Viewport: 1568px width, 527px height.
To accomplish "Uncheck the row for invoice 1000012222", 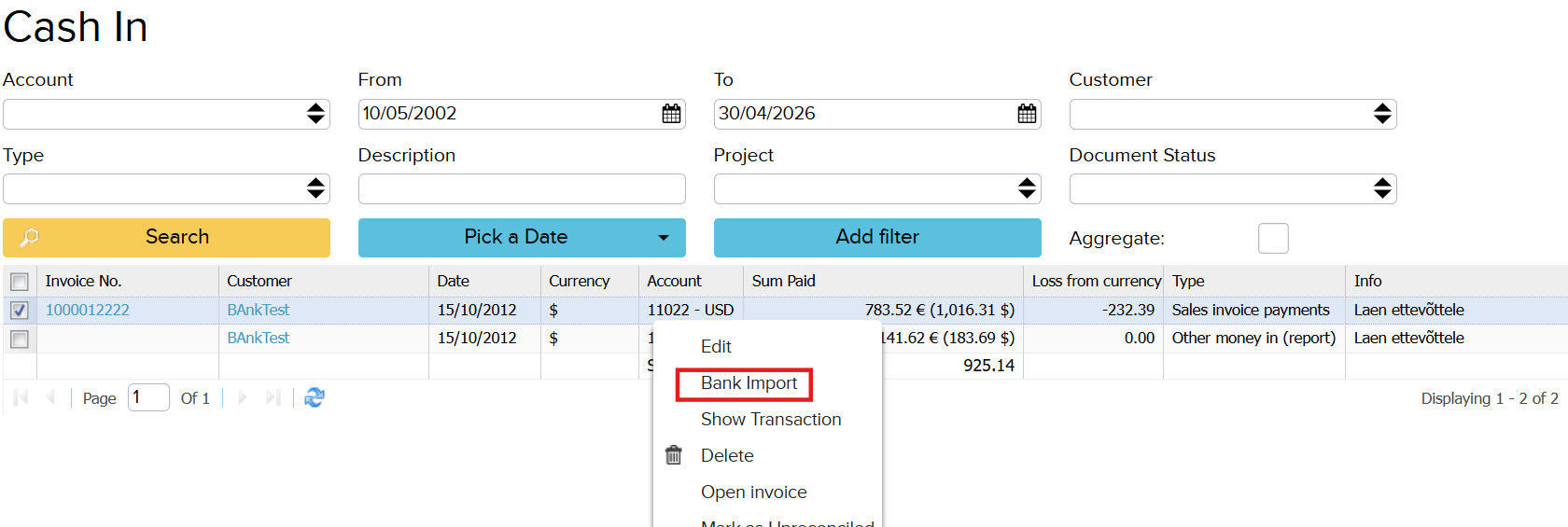I will [x=20, y=310].
